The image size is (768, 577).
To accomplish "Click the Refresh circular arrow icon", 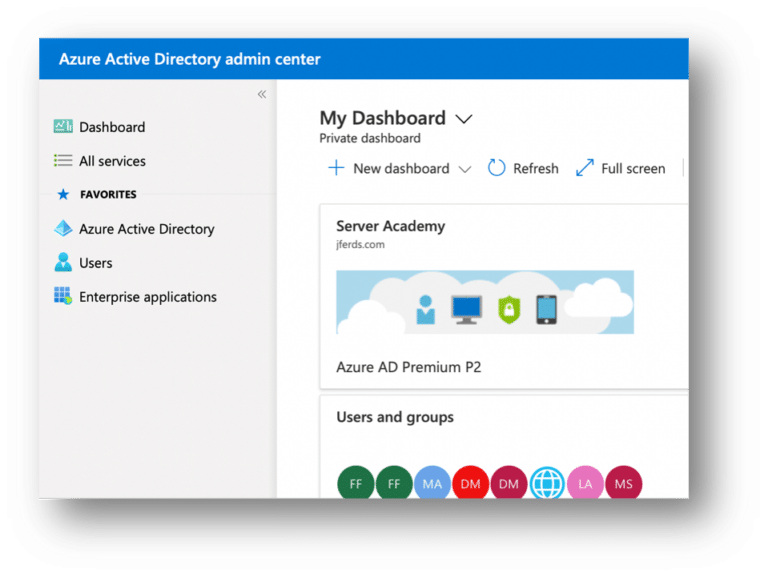I will (x=496, y=169).
